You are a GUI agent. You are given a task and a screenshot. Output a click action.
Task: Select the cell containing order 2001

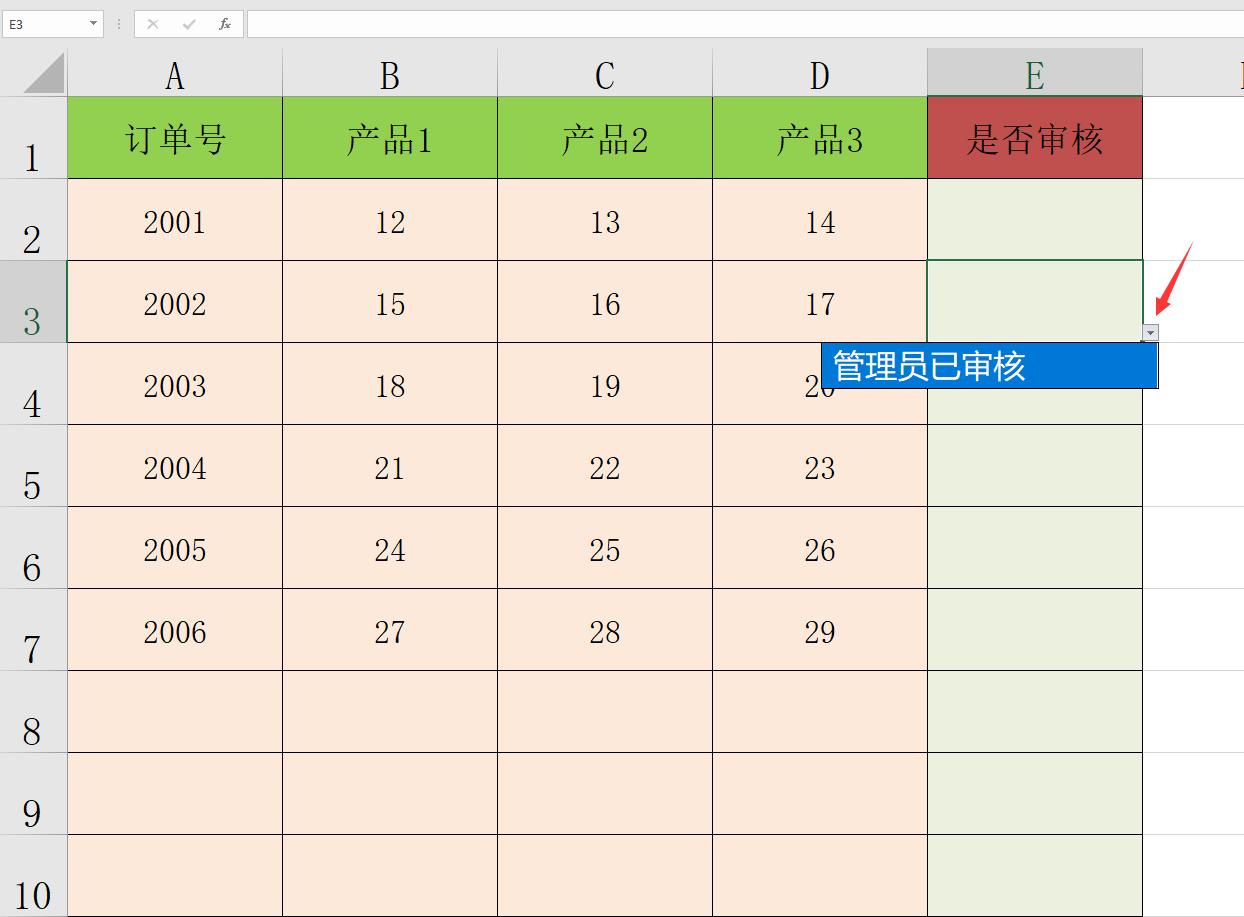click(x=174, y=221)
